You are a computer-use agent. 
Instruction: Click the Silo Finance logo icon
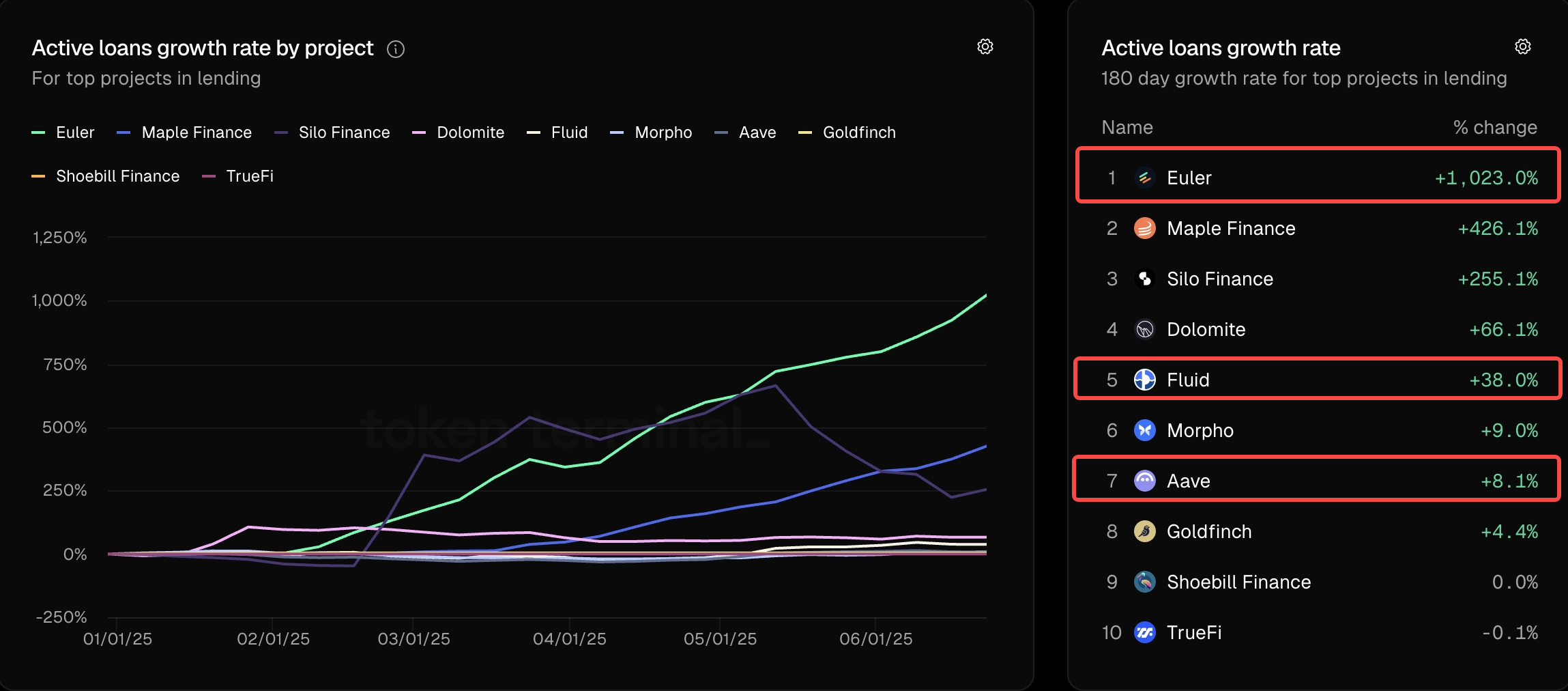pyautogui.click(x=1145, y=279)
